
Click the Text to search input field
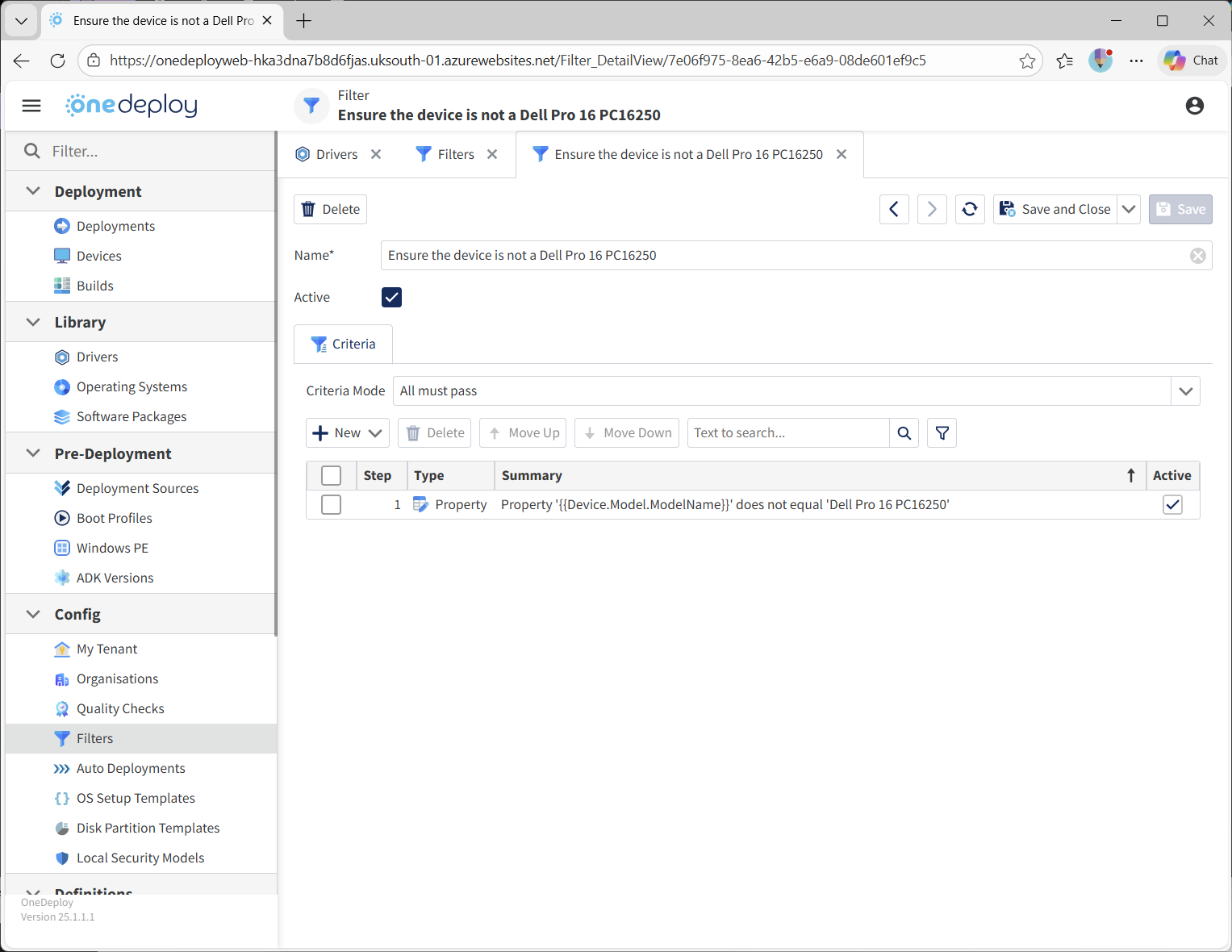787,433
